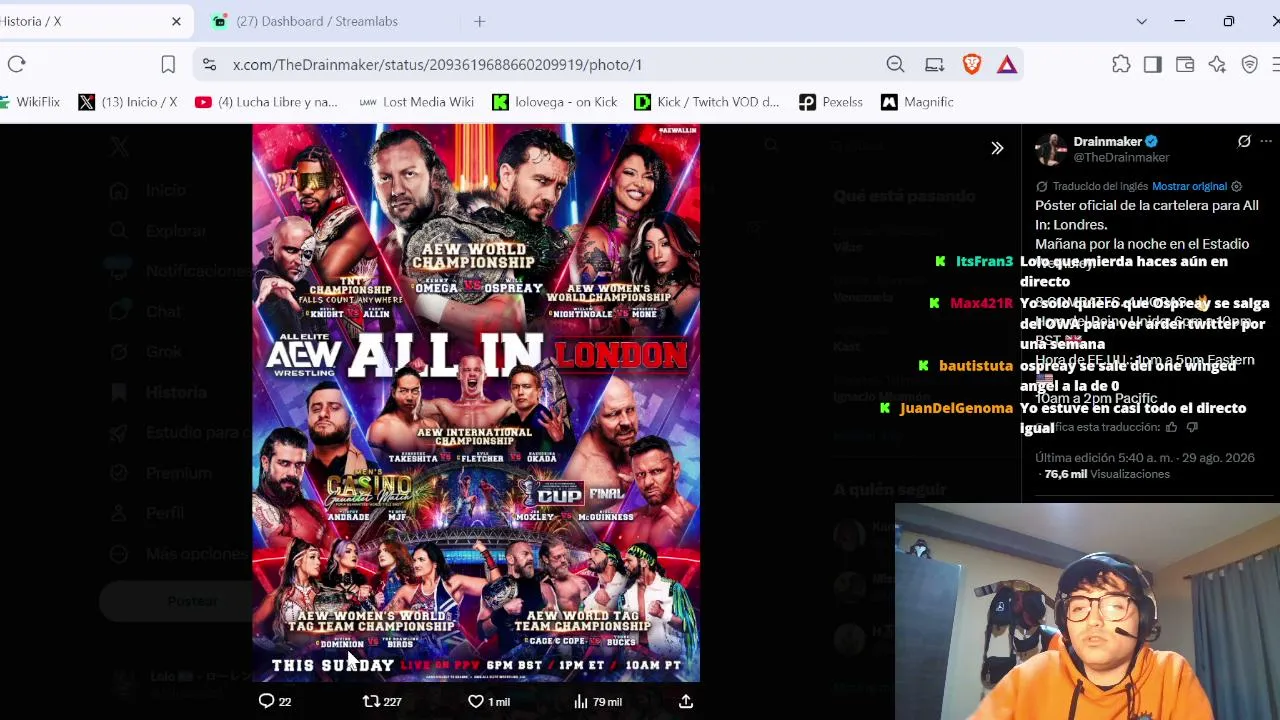Click JuanDelGenoma username in chat overlay
The width and height of the screenshot is (1280, 720).
coord(956,408)
